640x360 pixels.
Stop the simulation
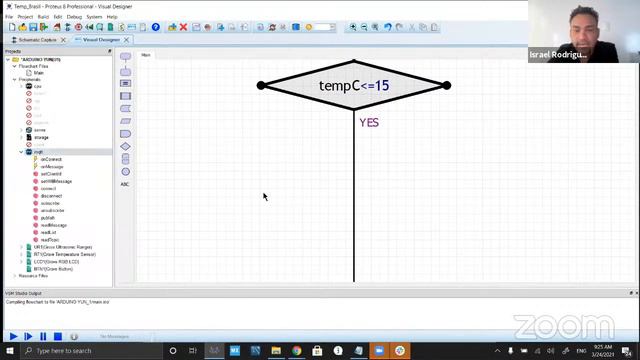(x=58, y=336)
